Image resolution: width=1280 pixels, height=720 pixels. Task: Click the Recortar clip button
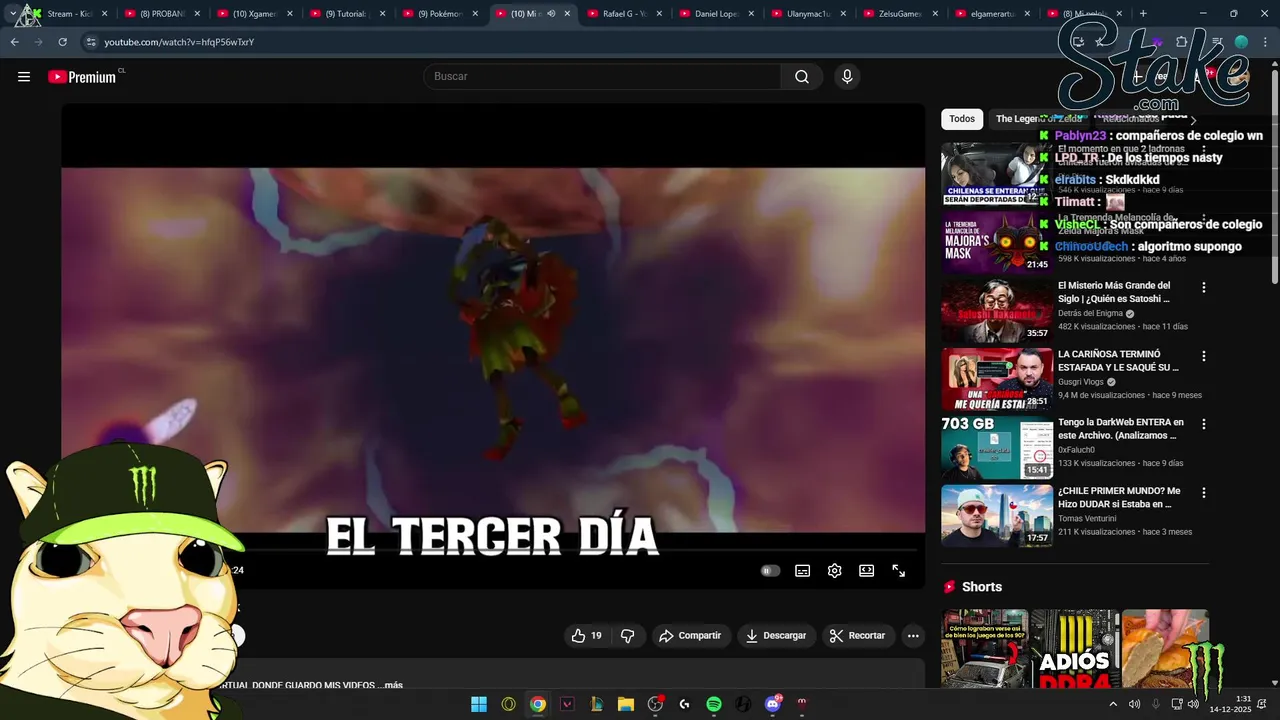pyautogui.click(x=857, y=636)
